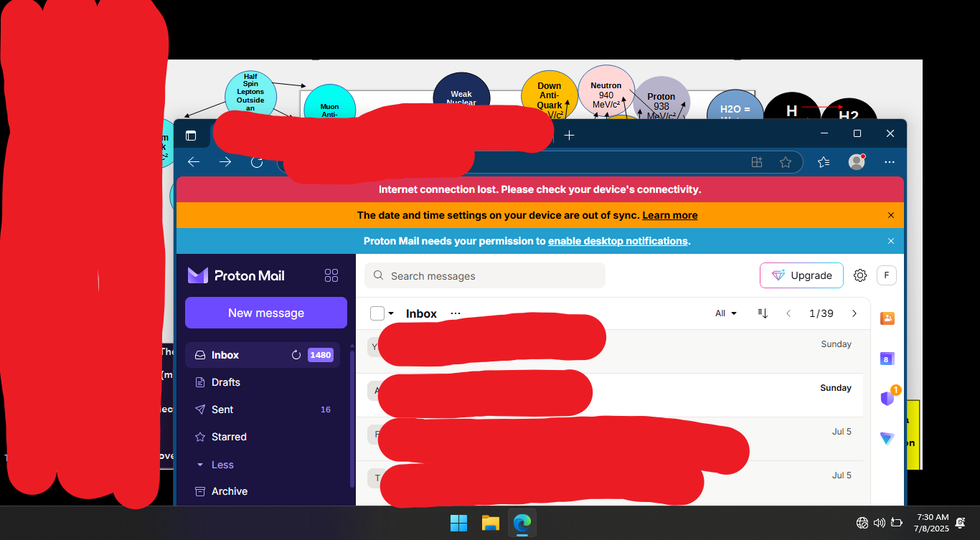Click enable desktop notifications link

point(618,241)
